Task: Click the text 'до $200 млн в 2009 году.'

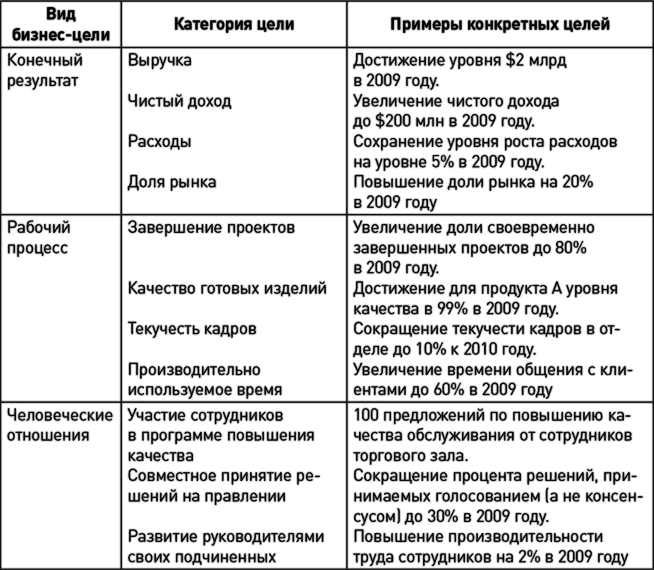Action: [x=444, y=121]
